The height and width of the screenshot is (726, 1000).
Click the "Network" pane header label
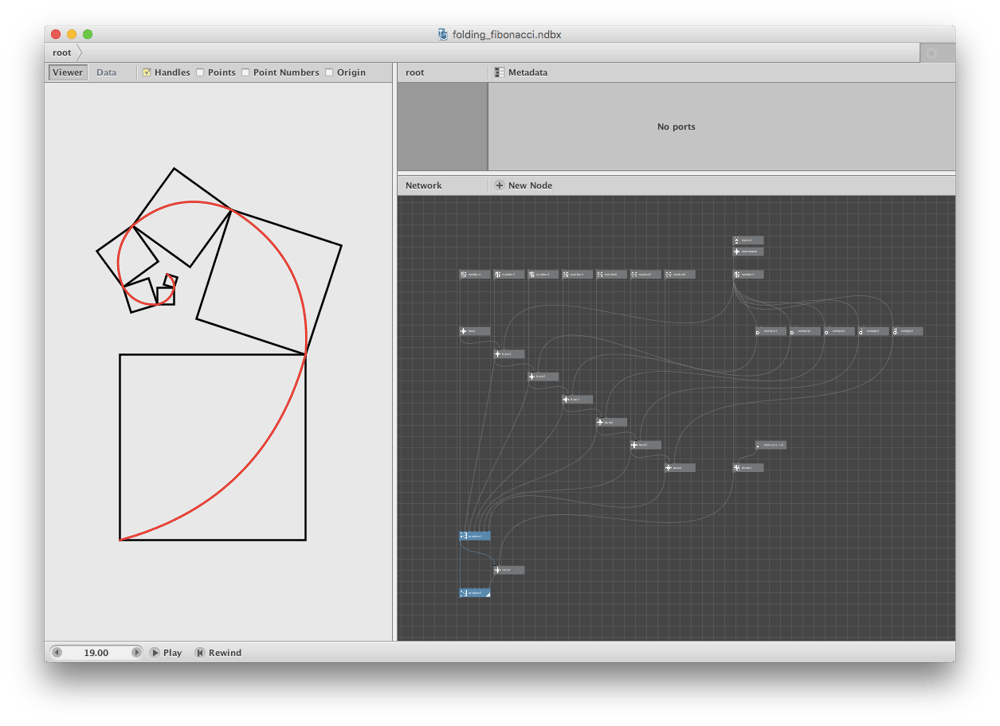423,186
